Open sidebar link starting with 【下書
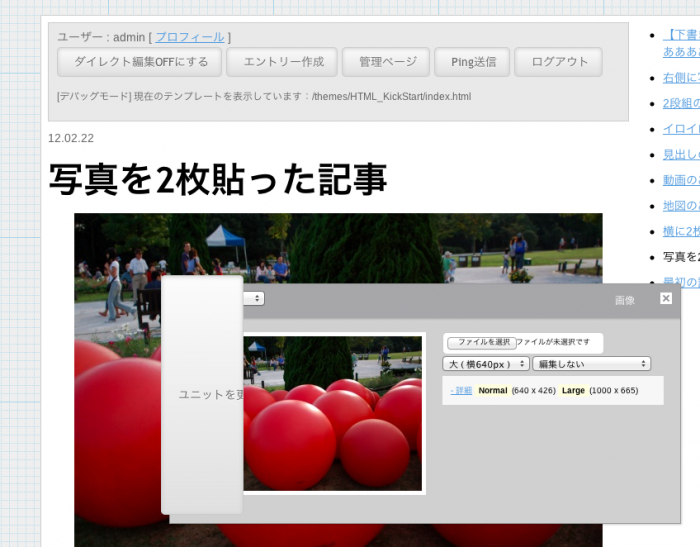This screenshot has height=547, width=700. pos(681,43)
